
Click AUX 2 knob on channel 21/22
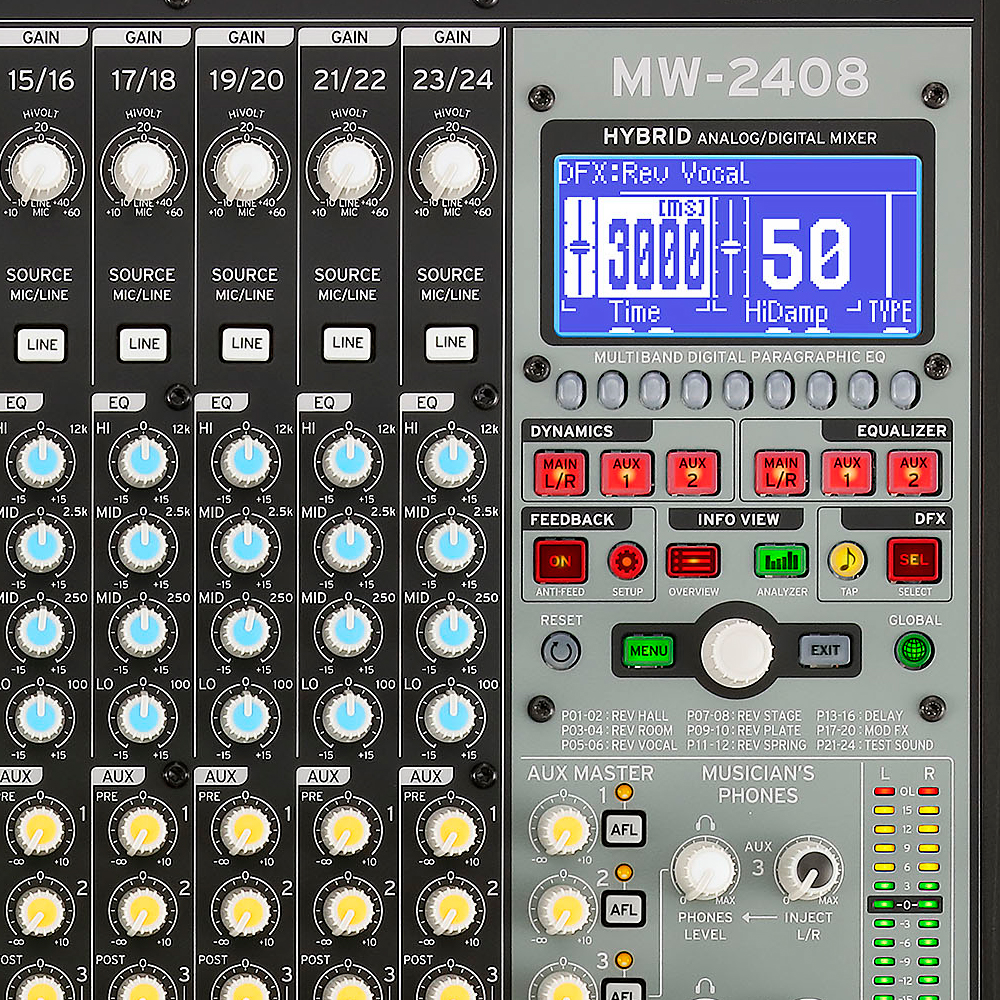pyautogui.click(x=349, y=911)
